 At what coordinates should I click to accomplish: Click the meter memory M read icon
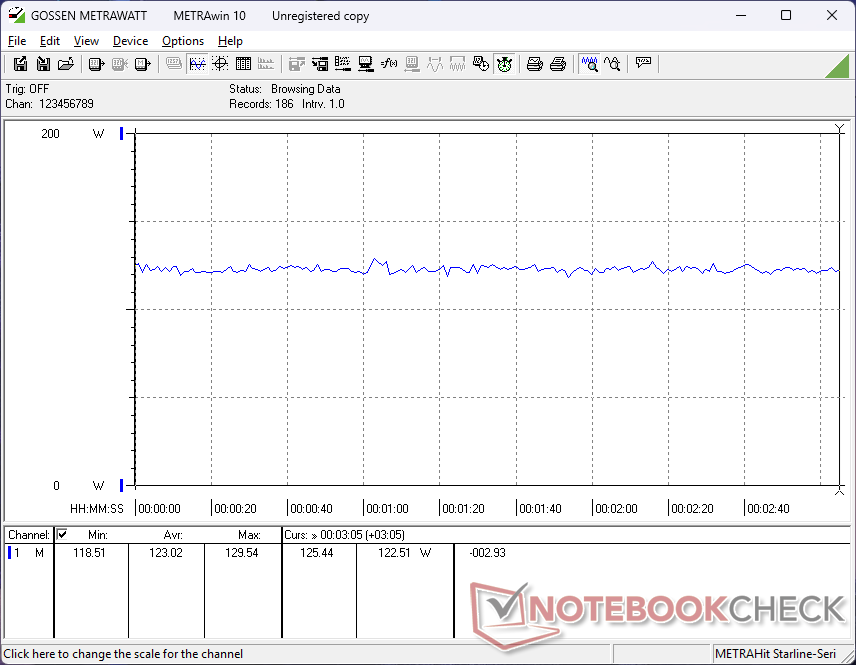pos(142,64)
